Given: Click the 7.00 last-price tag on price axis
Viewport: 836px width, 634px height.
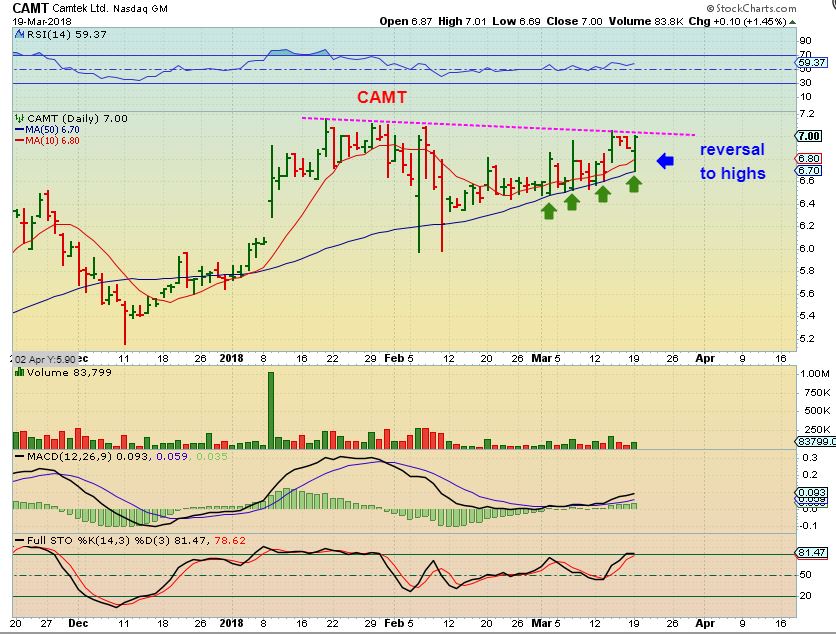Looking at the screenshot, I should click(x=809, y=136).
